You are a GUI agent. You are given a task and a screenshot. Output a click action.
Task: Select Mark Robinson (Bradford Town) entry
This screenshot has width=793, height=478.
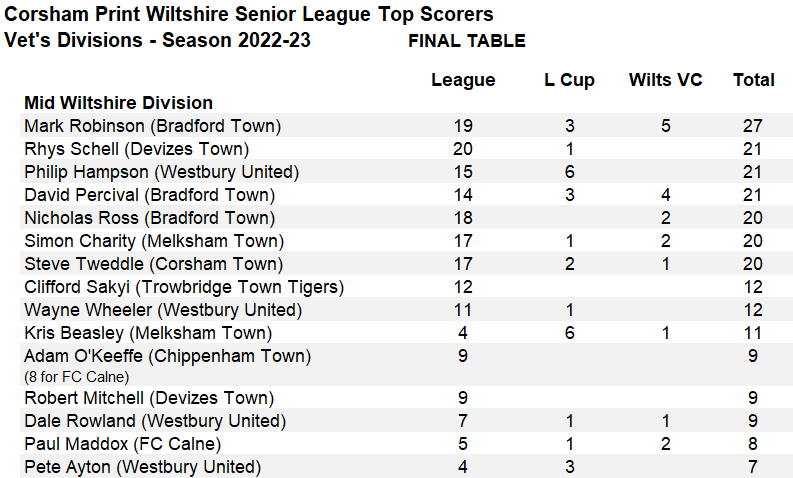152,126
